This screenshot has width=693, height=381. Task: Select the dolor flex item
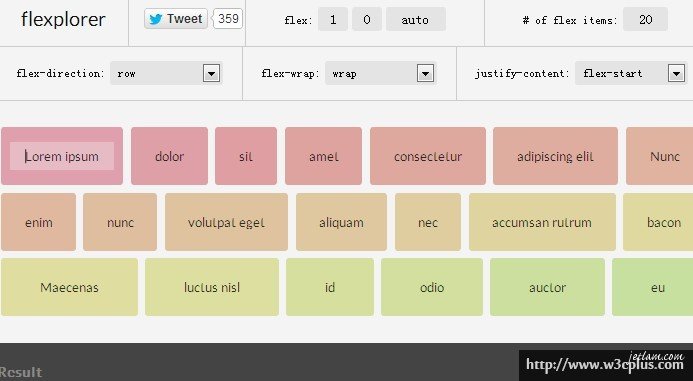pos(169,156)
